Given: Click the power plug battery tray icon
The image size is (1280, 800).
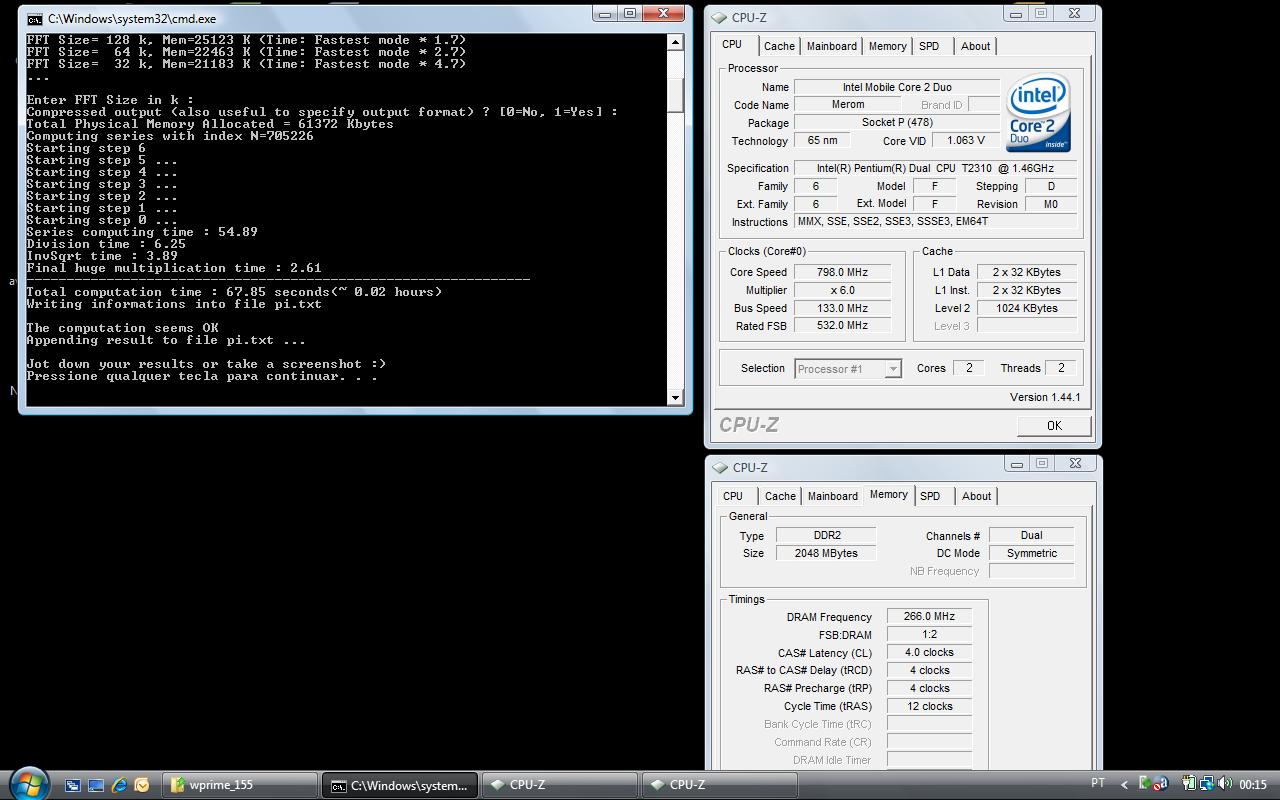Looking at the screenshot, I should pos(1189,784).
